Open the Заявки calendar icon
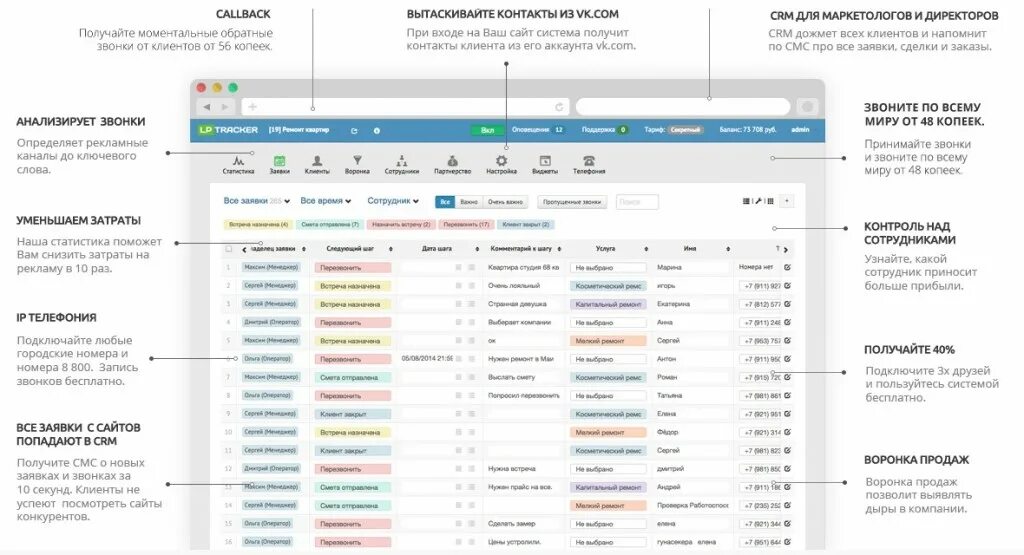The height and width of the screenshot is (555, 1024). click(280, 161)
